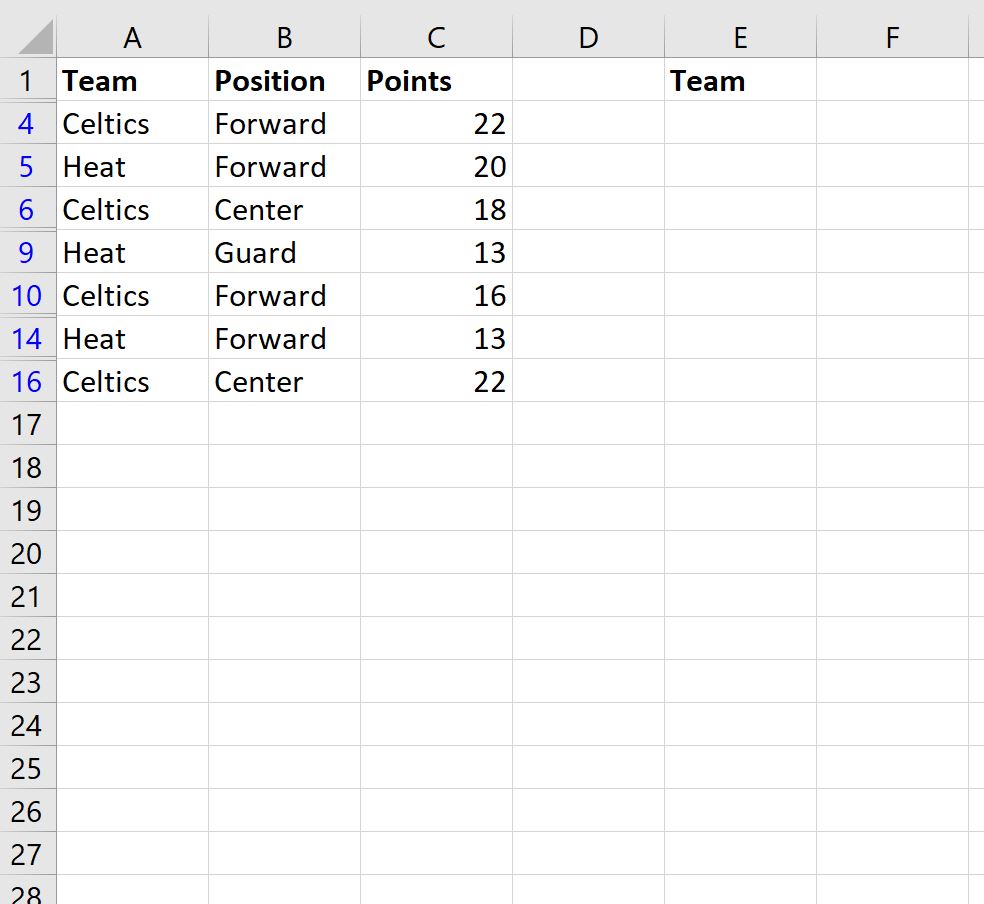
Task: Click the Team header cell A1
Action: click(132, 81)
